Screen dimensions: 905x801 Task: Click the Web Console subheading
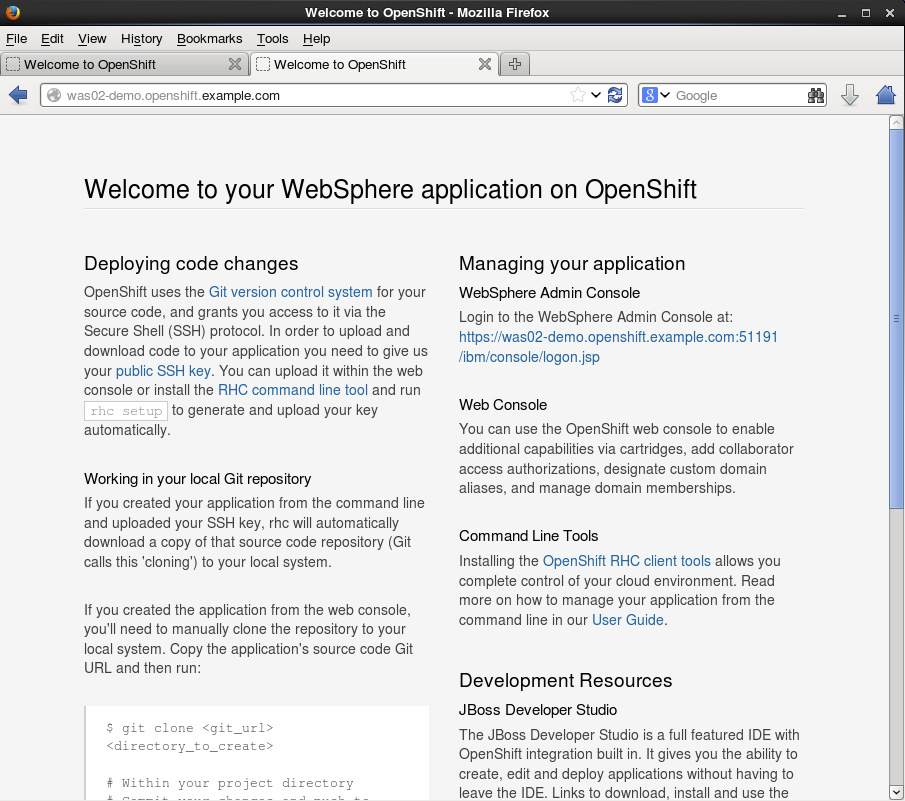tap(503, 405)
